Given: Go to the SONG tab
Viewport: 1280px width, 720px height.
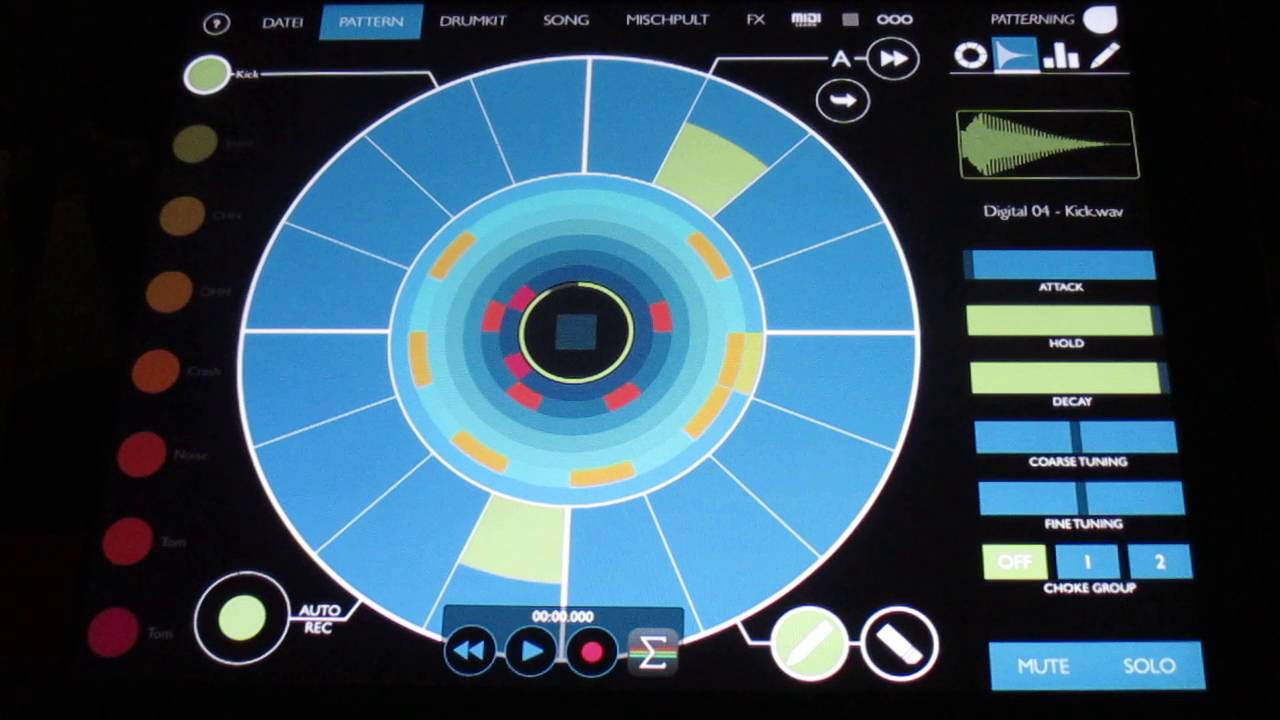Looking at the screenshot, I should click(566, 20).
